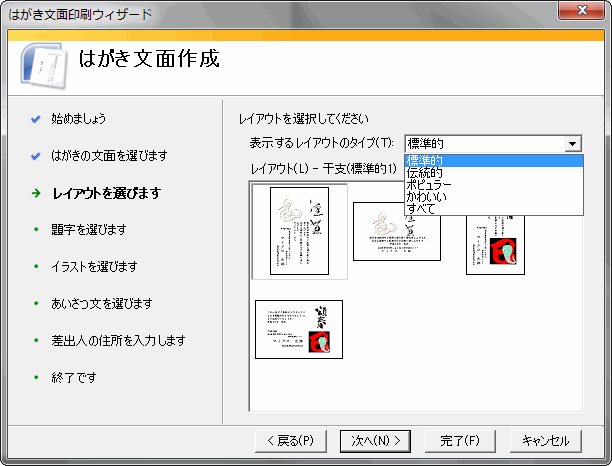Select the vertical red snake stamp layout

coord(495,244)
